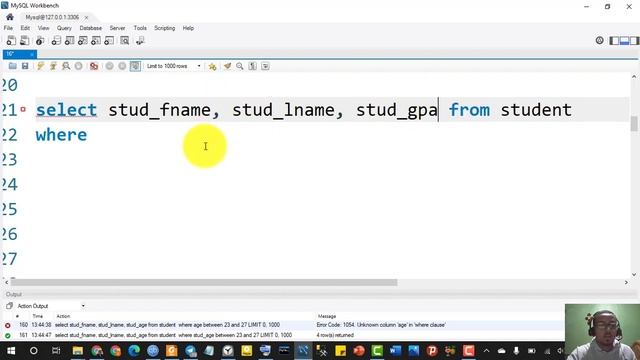The width and height of the screenshot is (640, 360).
Task: Create a new schema icon
Action: coord(56,40)
